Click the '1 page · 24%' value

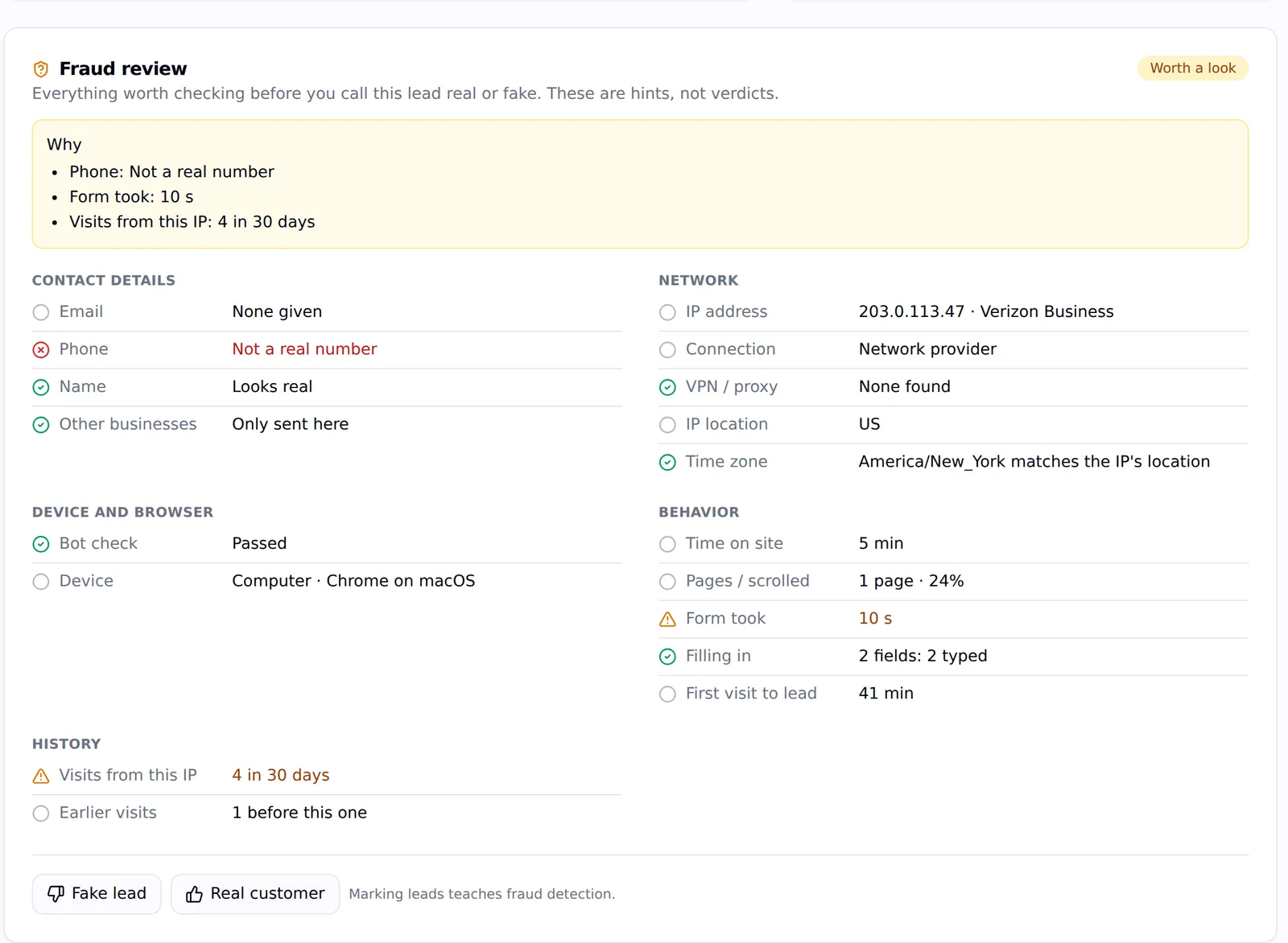point(910,581)
